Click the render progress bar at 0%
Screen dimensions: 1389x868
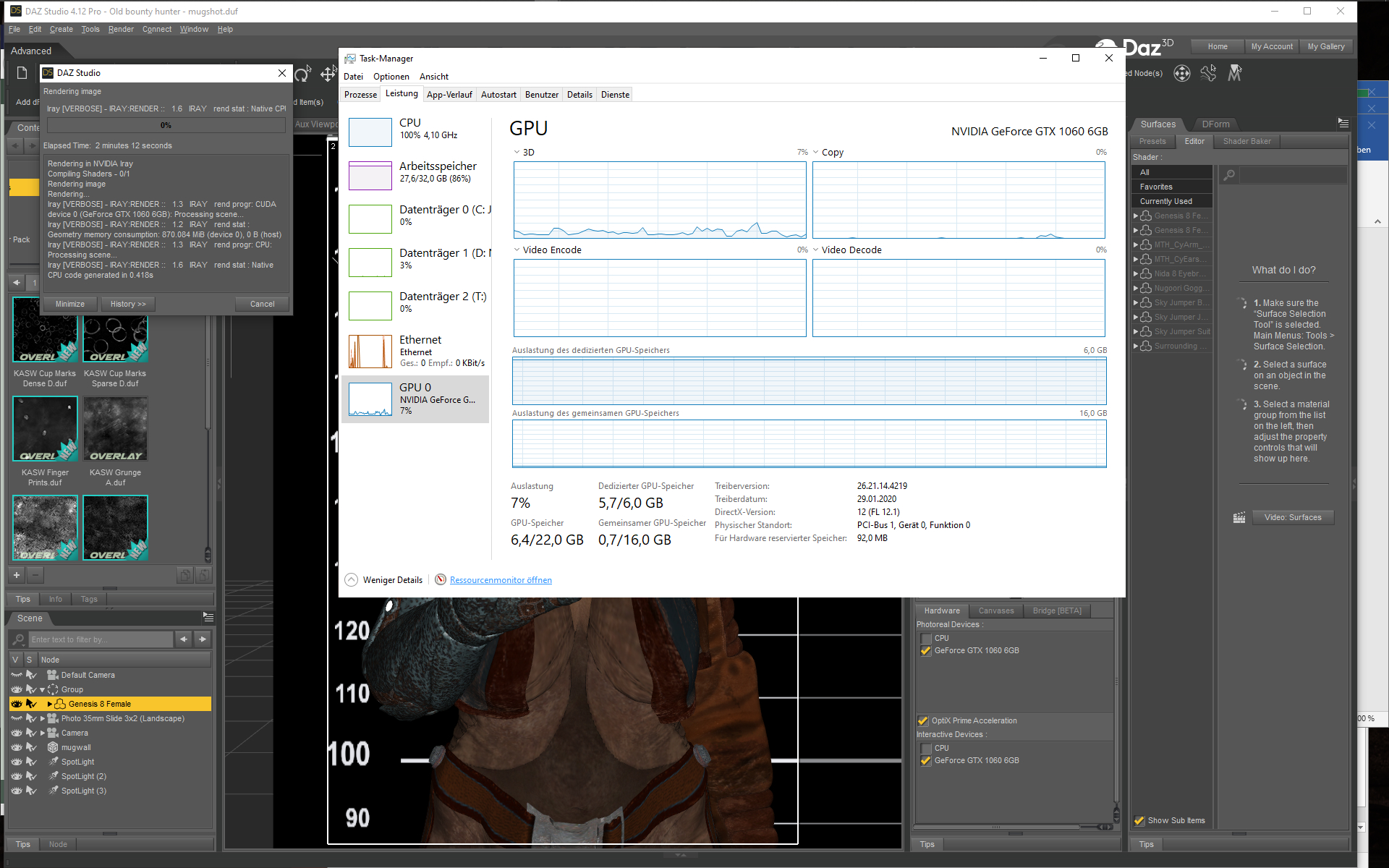pyautogui.click(x=166, y=125)
